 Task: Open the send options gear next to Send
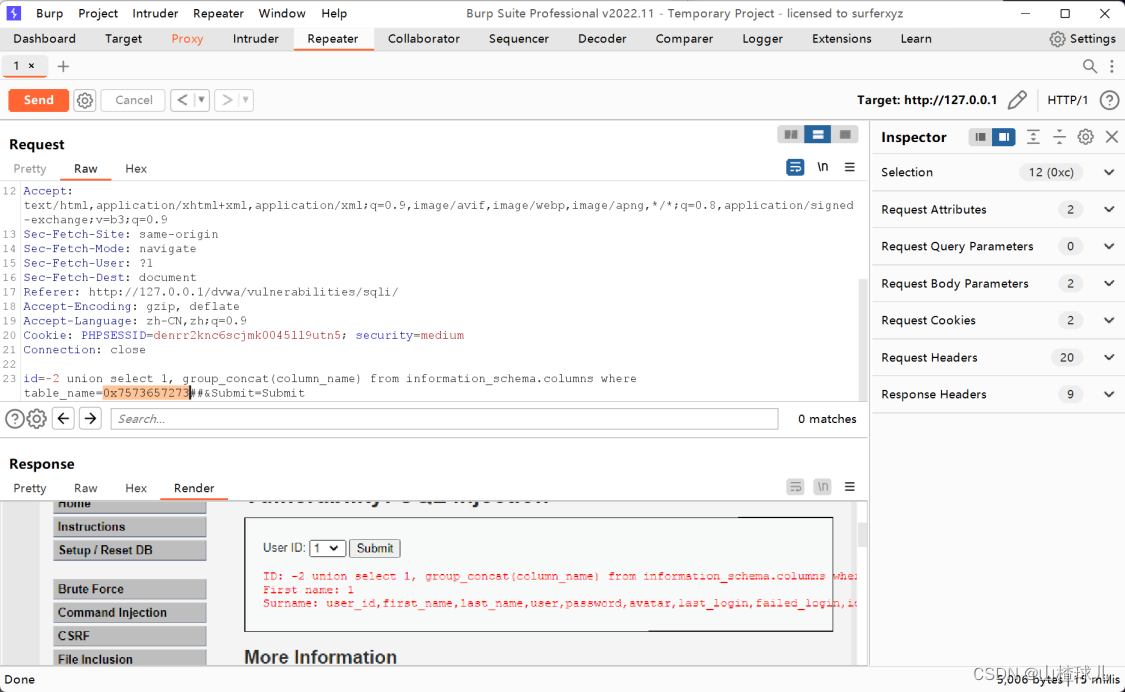pyautogui.click(x=85, y=100)
